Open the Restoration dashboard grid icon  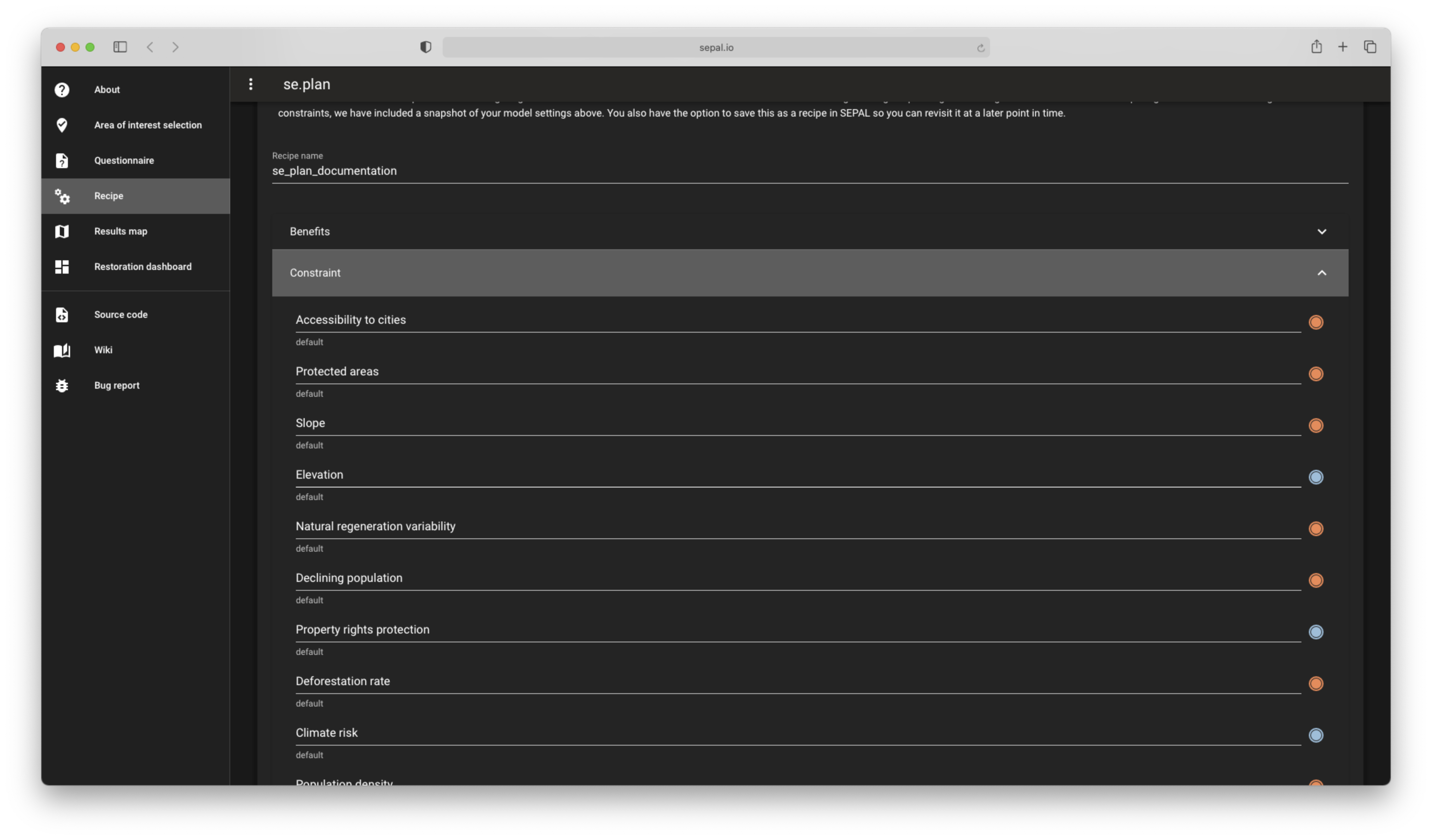click(x=62, y=267)
